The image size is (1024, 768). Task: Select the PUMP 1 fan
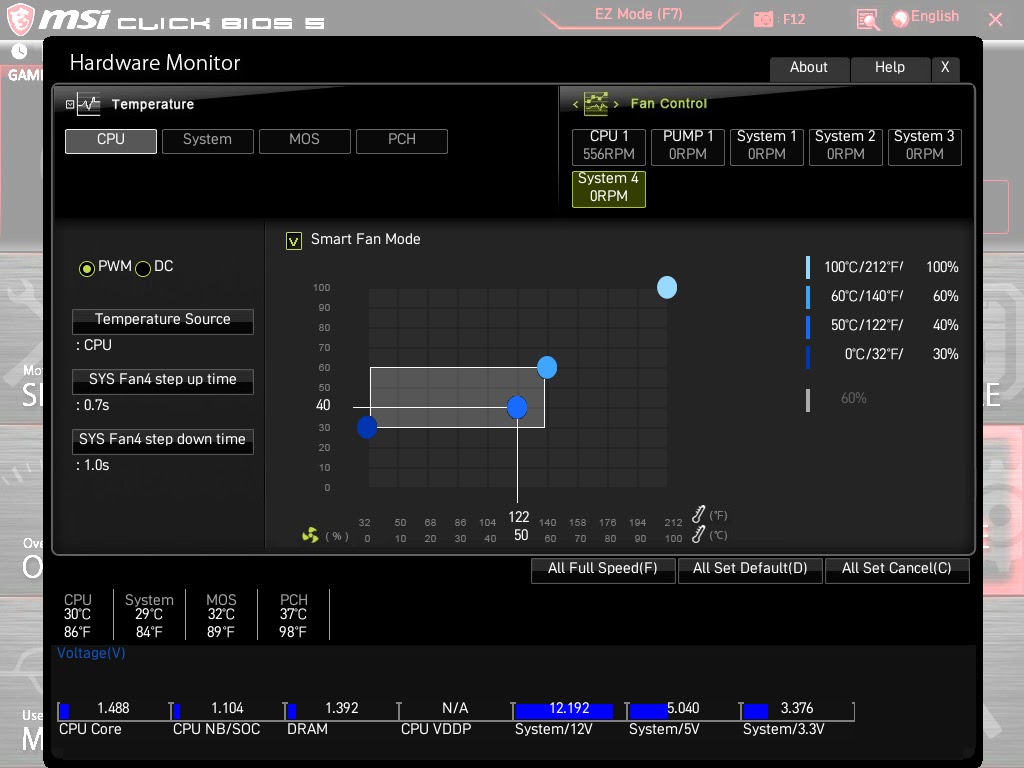click(688, 146)
